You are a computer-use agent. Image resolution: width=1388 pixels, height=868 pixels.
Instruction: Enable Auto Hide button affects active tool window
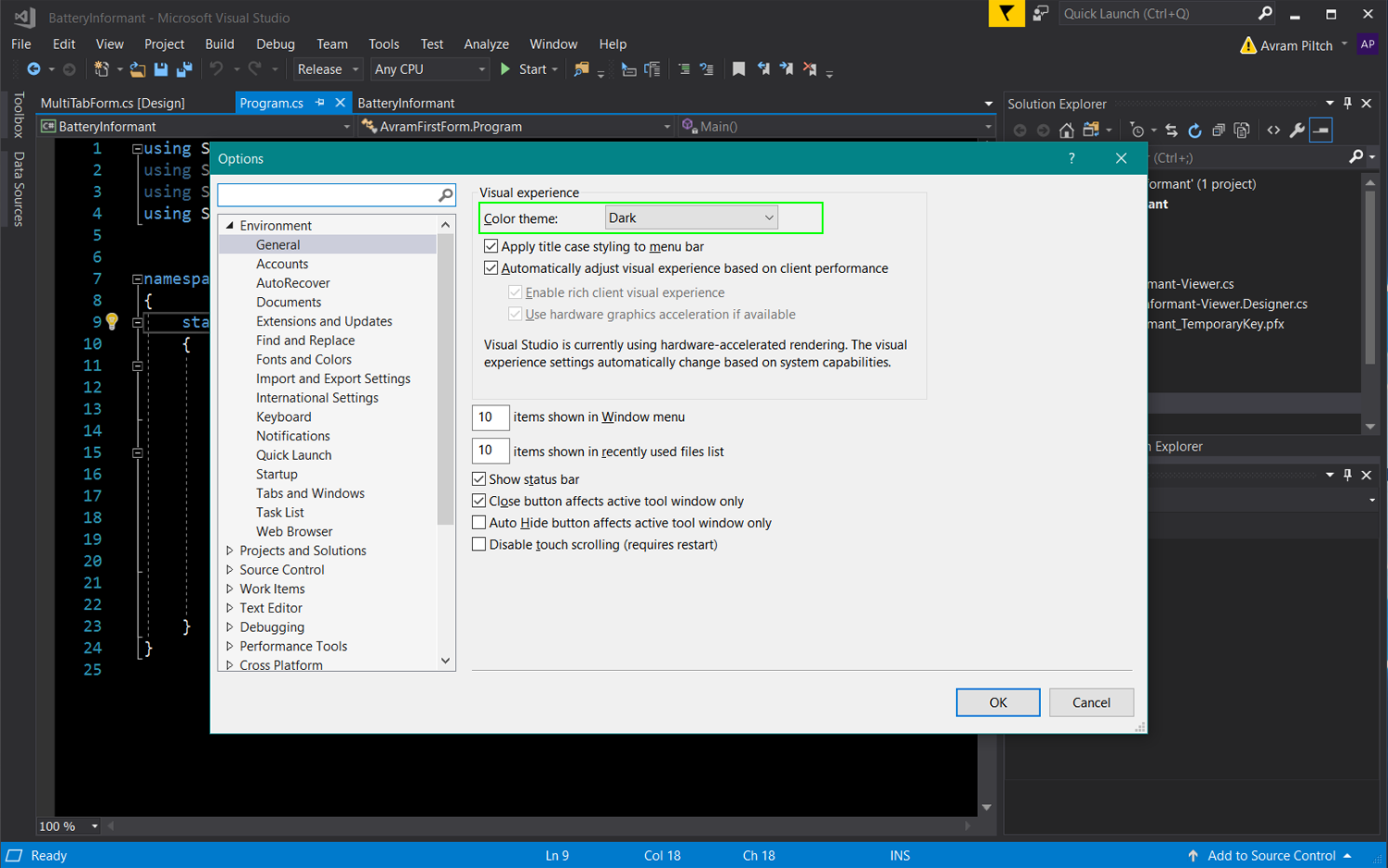coord(479,523)
